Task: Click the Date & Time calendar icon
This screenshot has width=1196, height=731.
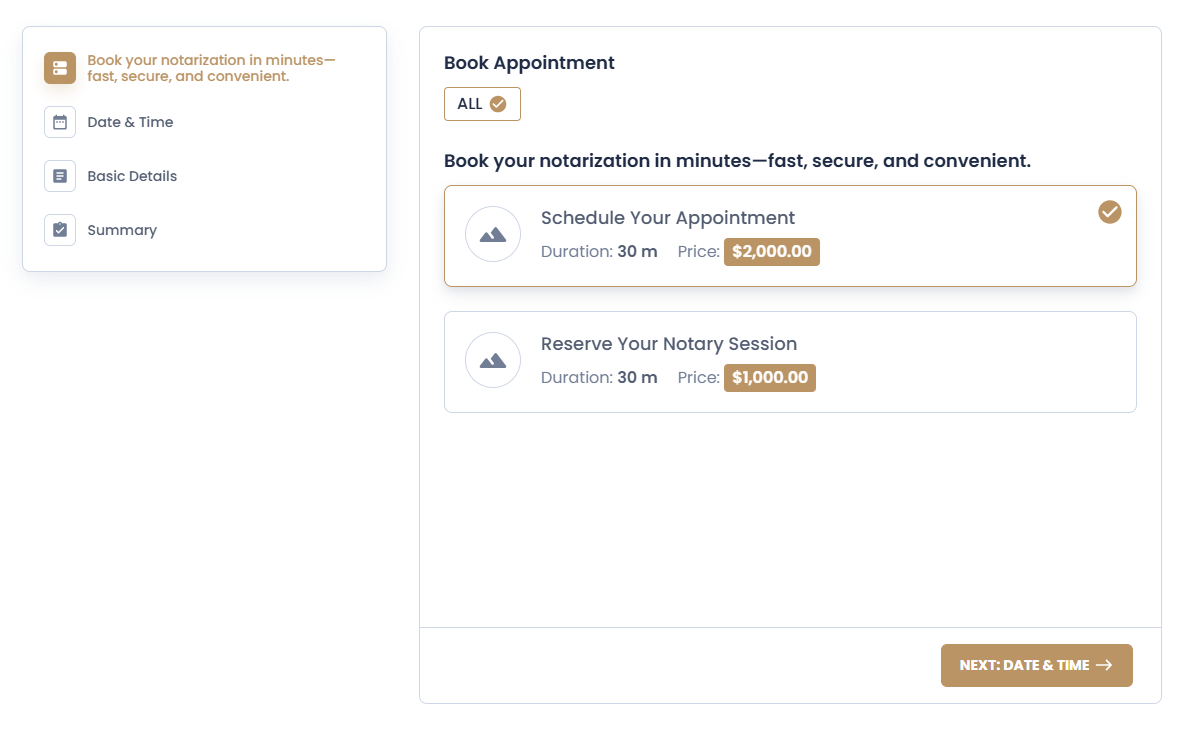Action: click(x=60, y=122)
